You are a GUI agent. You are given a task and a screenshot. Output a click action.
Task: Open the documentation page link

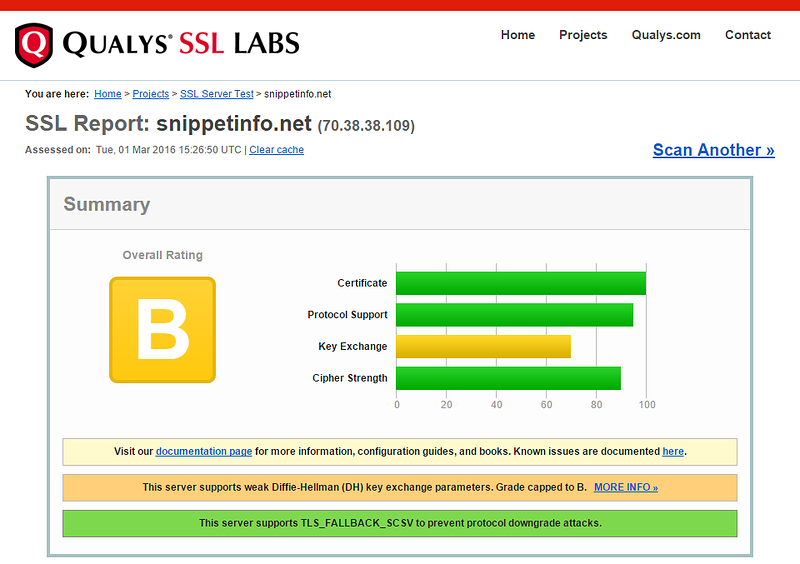point(204,451)
